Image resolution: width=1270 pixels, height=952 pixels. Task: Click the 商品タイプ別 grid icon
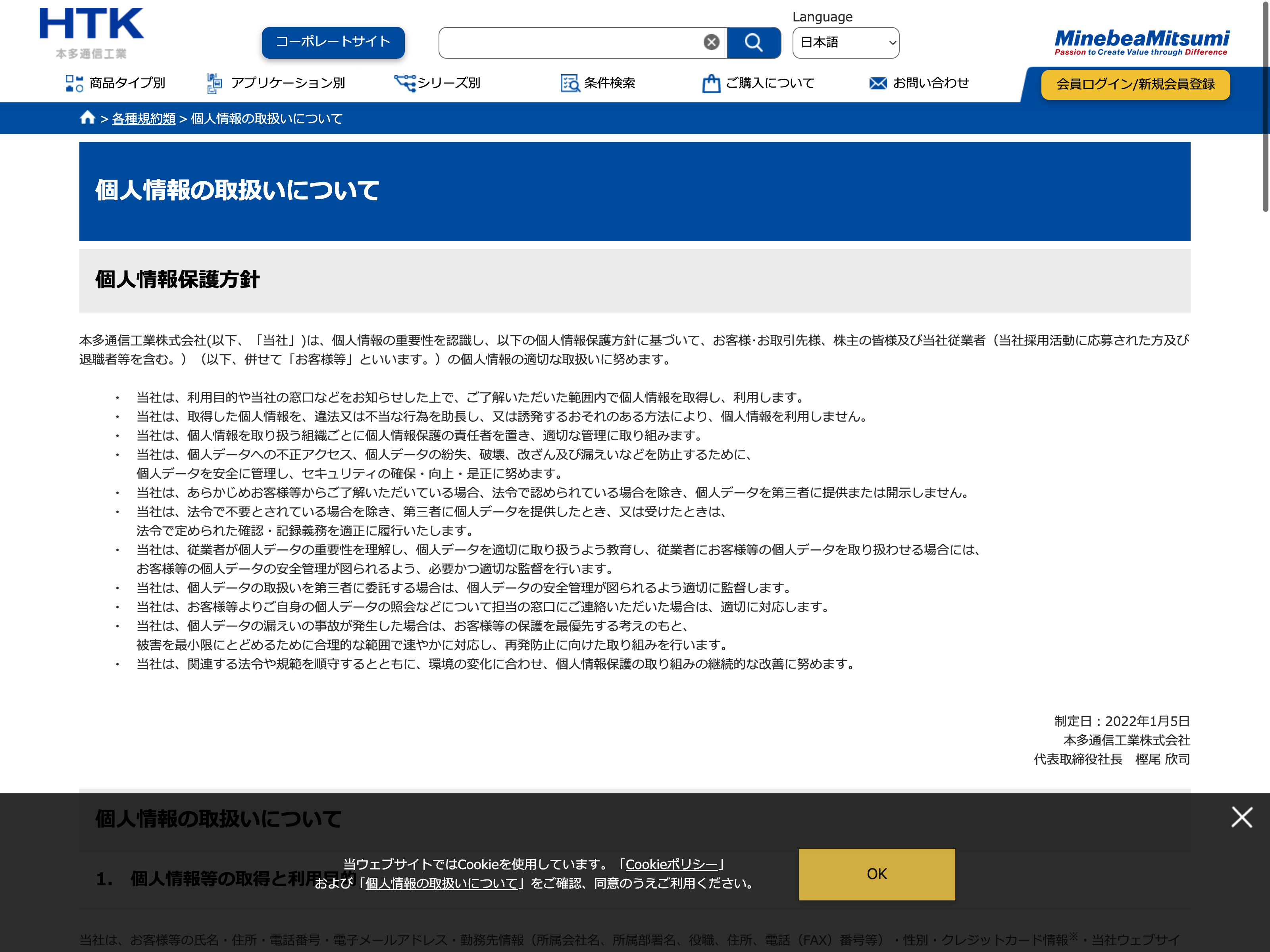[74, 83]
